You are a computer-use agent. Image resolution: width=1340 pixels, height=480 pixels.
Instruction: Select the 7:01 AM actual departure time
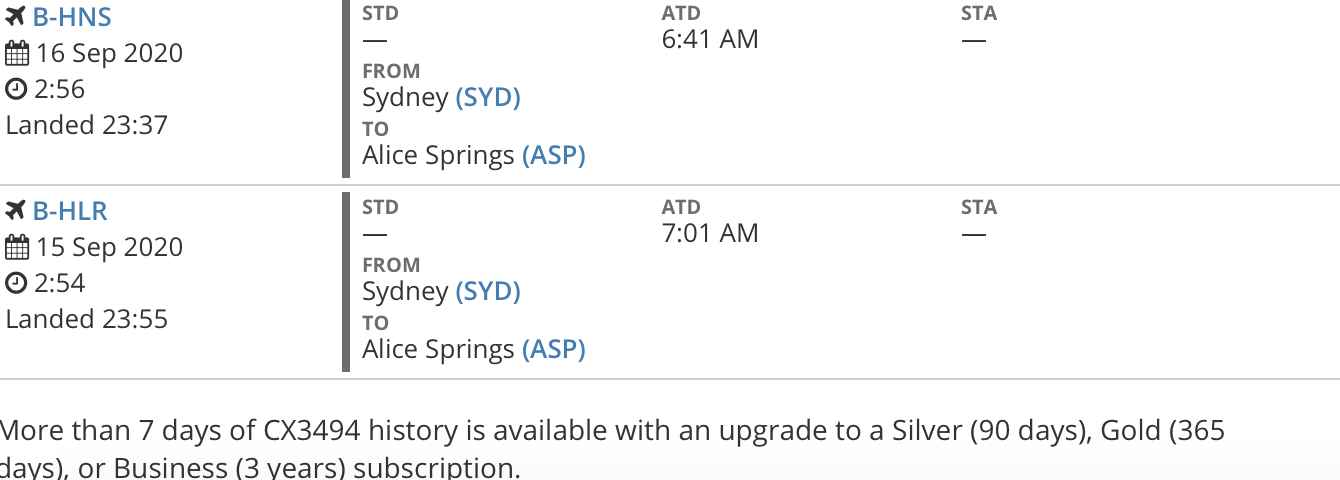[710, 233]
